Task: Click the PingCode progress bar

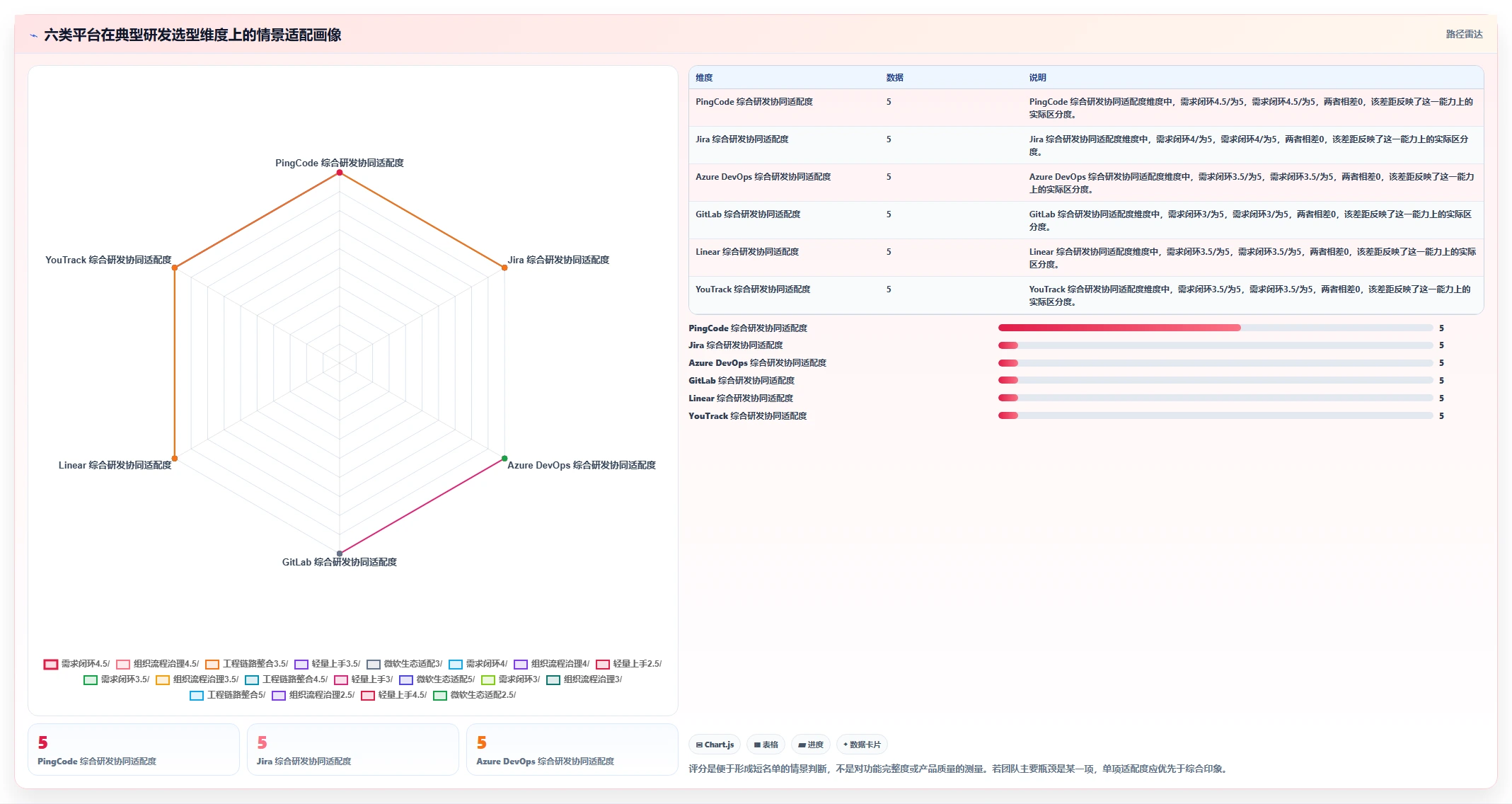Action: [x=1216, y=328]
